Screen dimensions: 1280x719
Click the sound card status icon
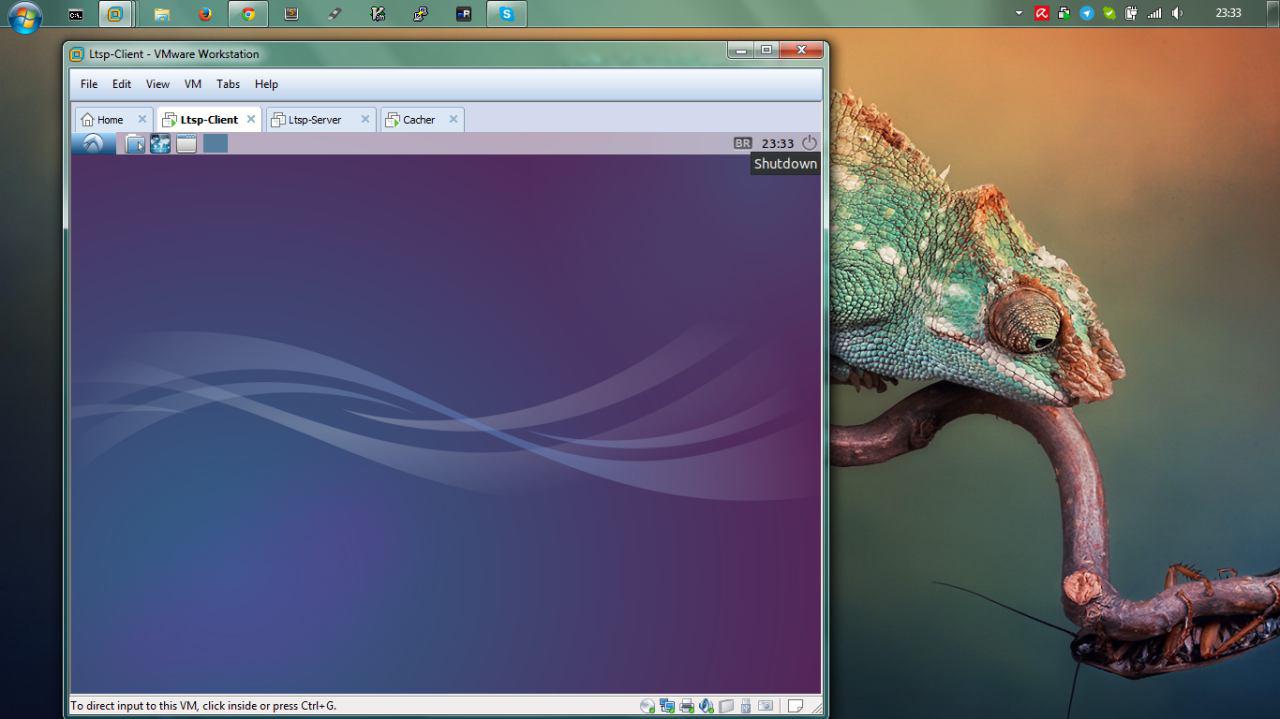coord(706,706)
